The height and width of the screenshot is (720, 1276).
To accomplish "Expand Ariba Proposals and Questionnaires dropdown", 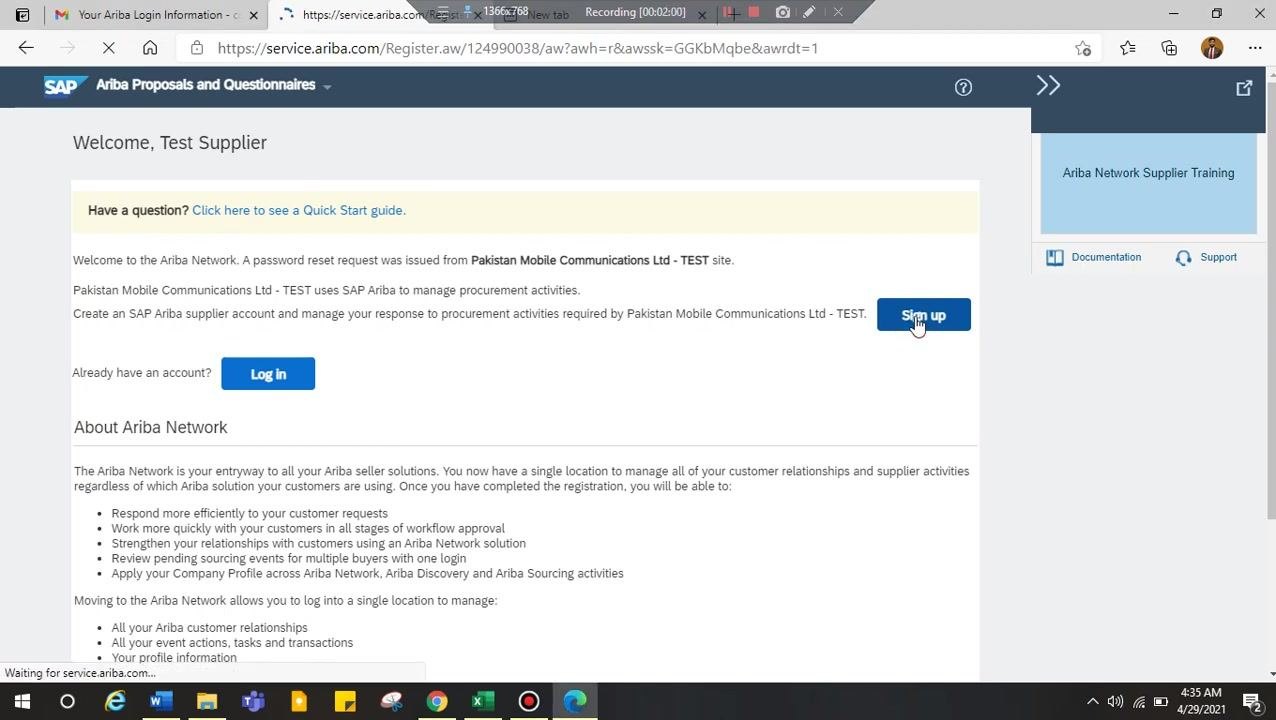I will (x=327, y=86).
